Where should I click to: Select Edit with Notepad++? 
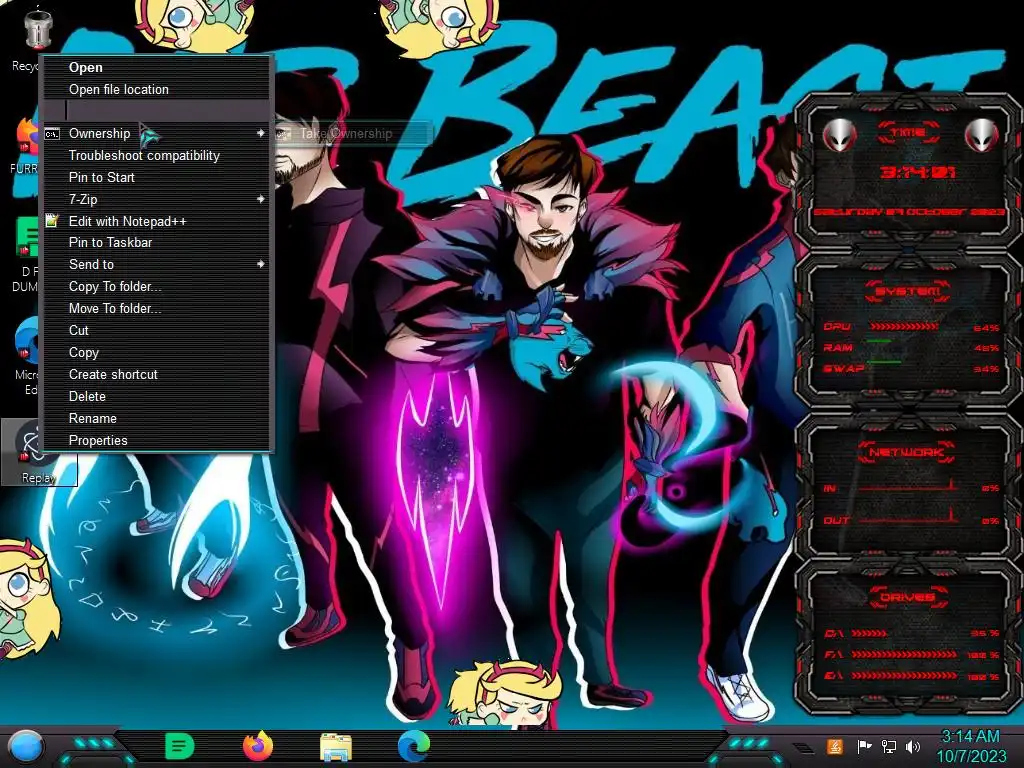[157, 221]
